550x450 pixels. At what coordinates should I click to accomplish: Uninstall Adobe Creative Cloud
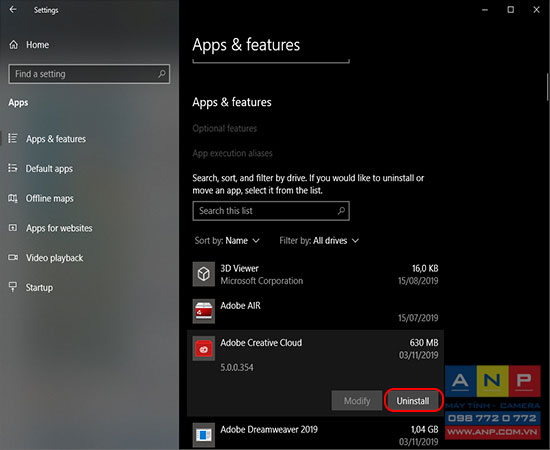click(x=413, y=401)
